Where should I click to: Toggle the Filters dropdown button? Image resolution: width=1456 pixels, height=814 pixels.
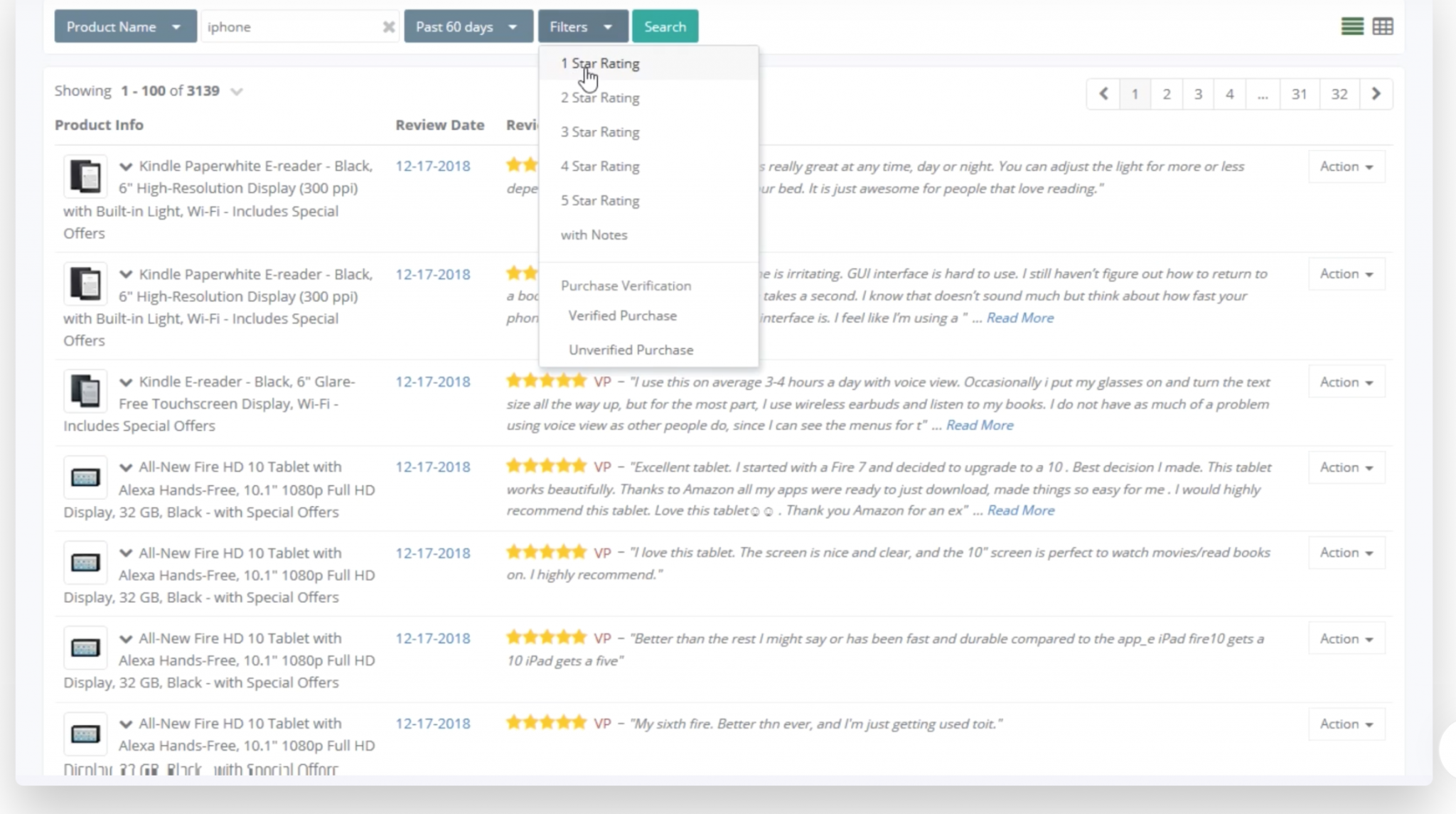[x=582, y=26]
